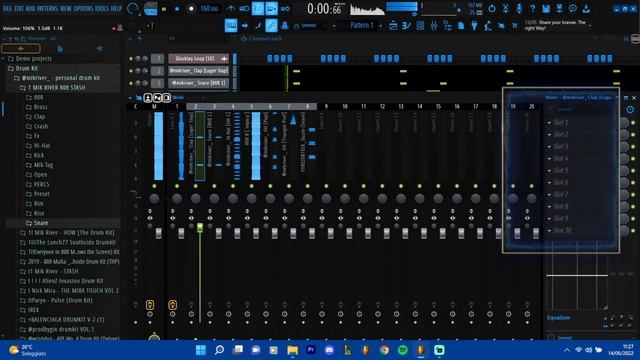Click the microphone recording icon at top

[519, 8]
